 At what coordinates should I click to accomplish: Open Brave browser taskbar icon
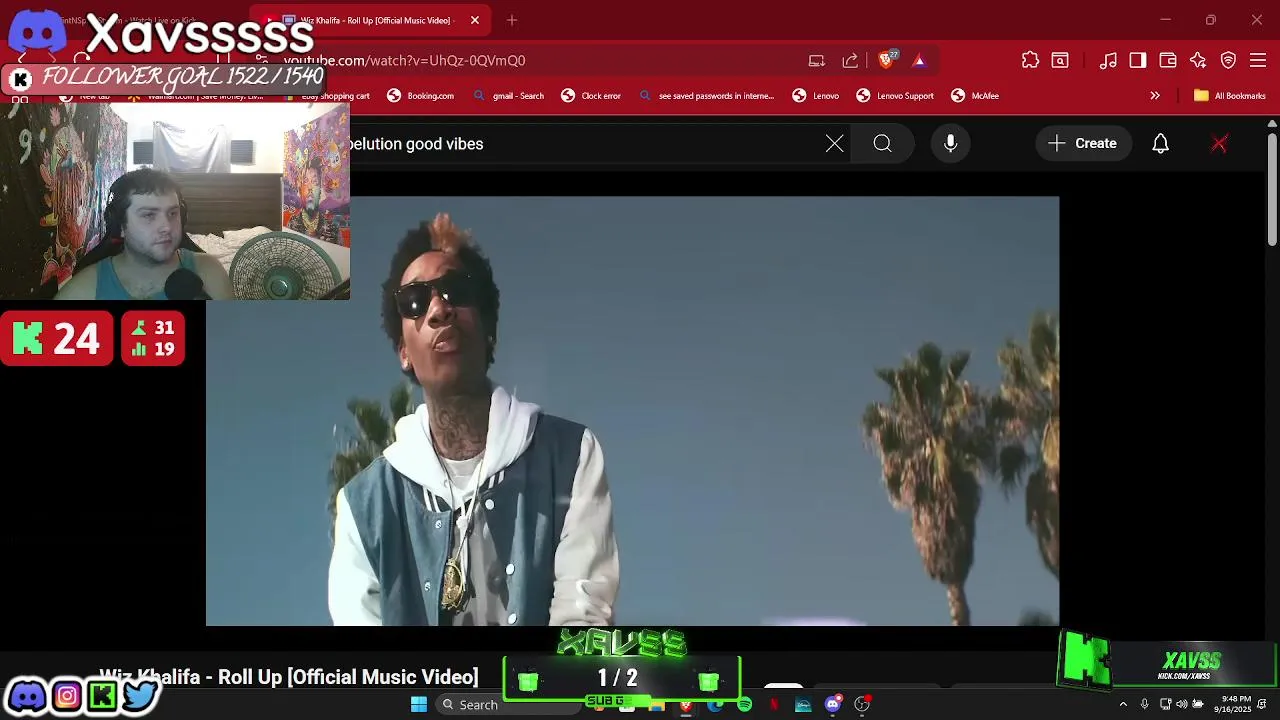686,705
